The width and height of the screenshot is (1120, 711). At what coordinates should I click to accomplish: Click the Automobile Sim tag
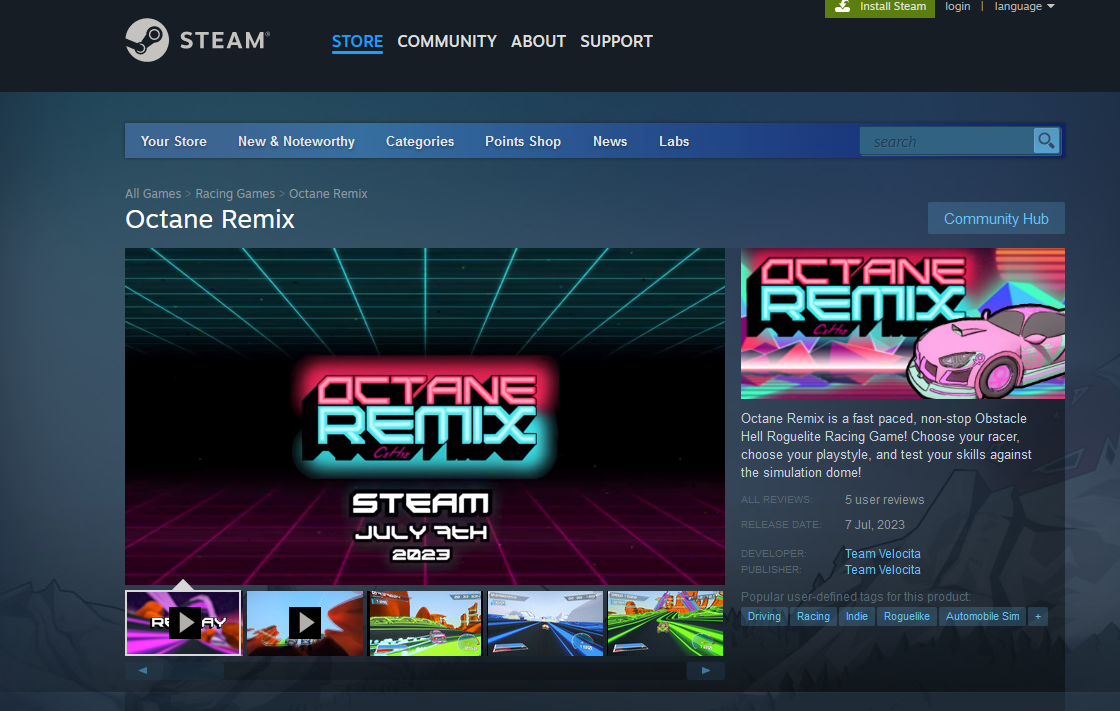tap(983, 616)
